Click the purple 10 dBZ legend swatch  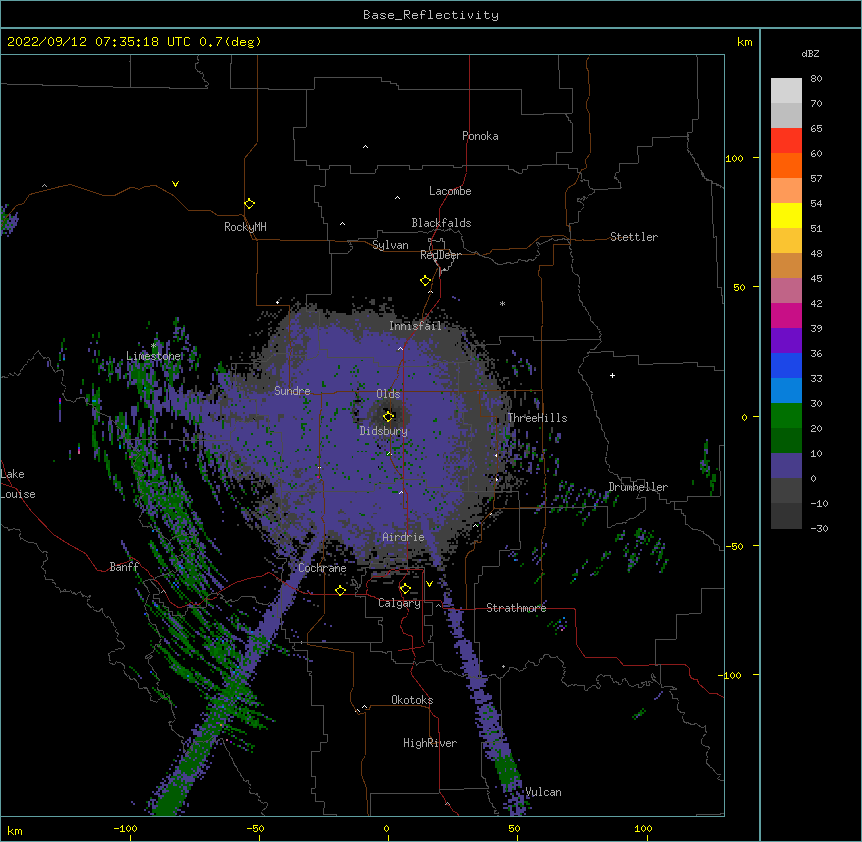click(x=786, y=466)
